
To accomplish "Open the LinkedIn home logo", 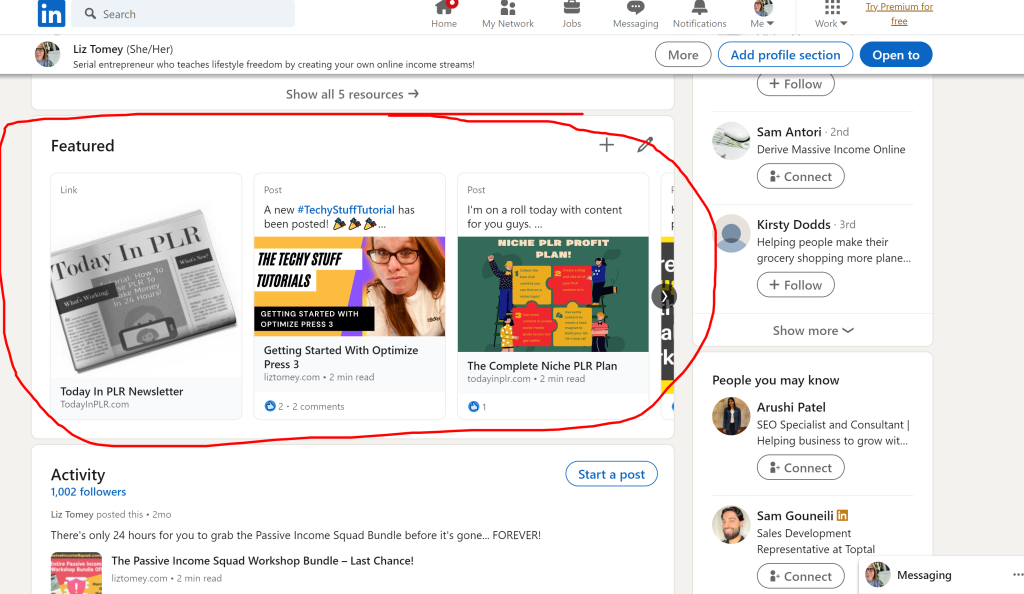I will [x=52, y=13].
